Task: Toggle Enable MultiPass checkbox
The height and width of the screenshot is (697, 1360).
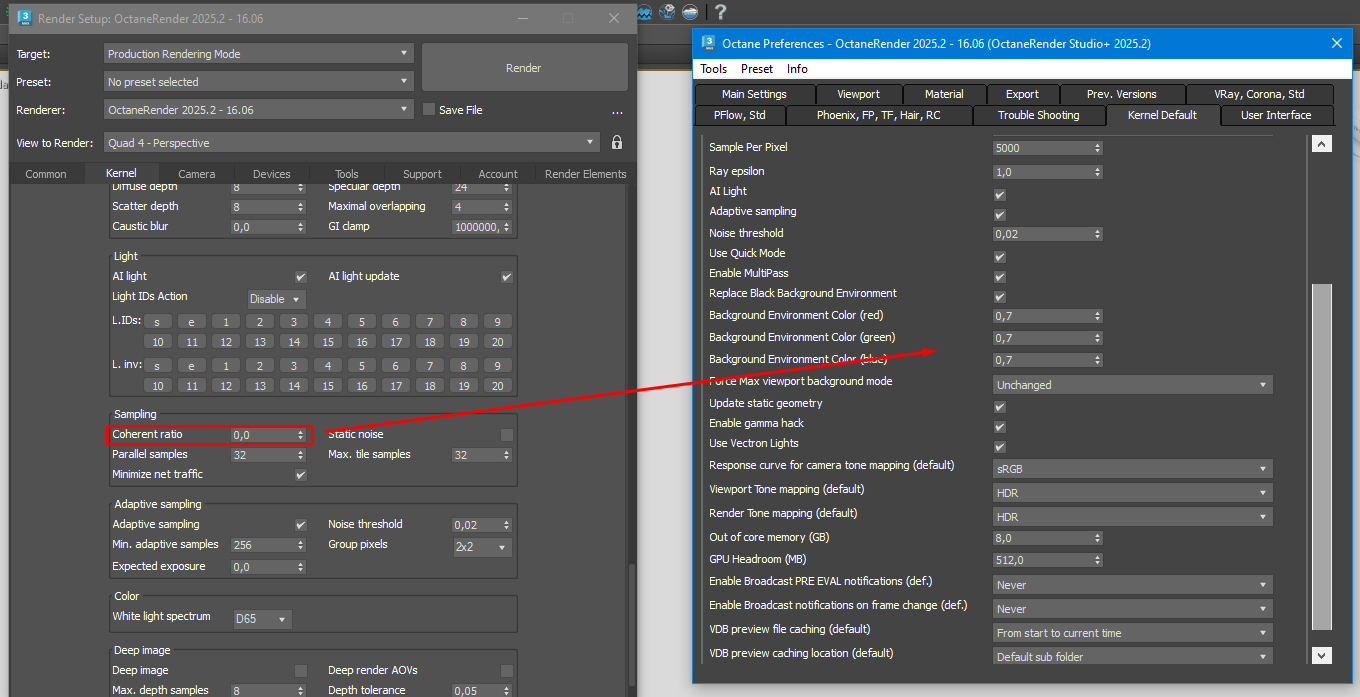Action: coord(1000,277)
